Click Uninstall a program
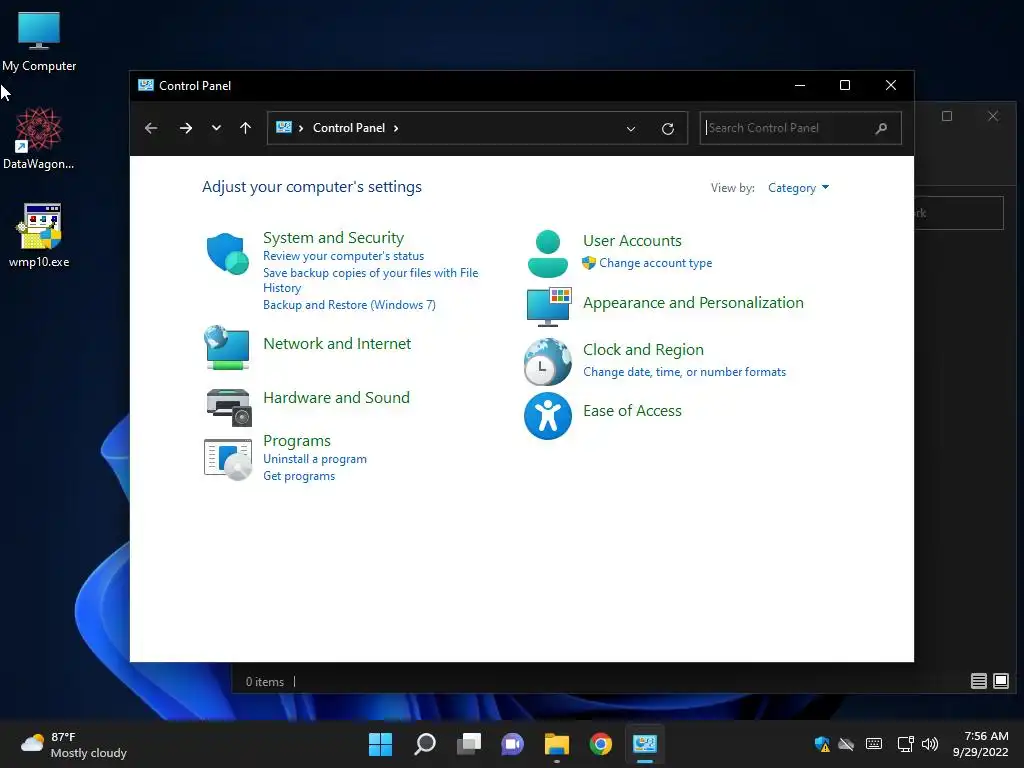Viewport: 1024px width, 768px height. (x=315, y=459)
